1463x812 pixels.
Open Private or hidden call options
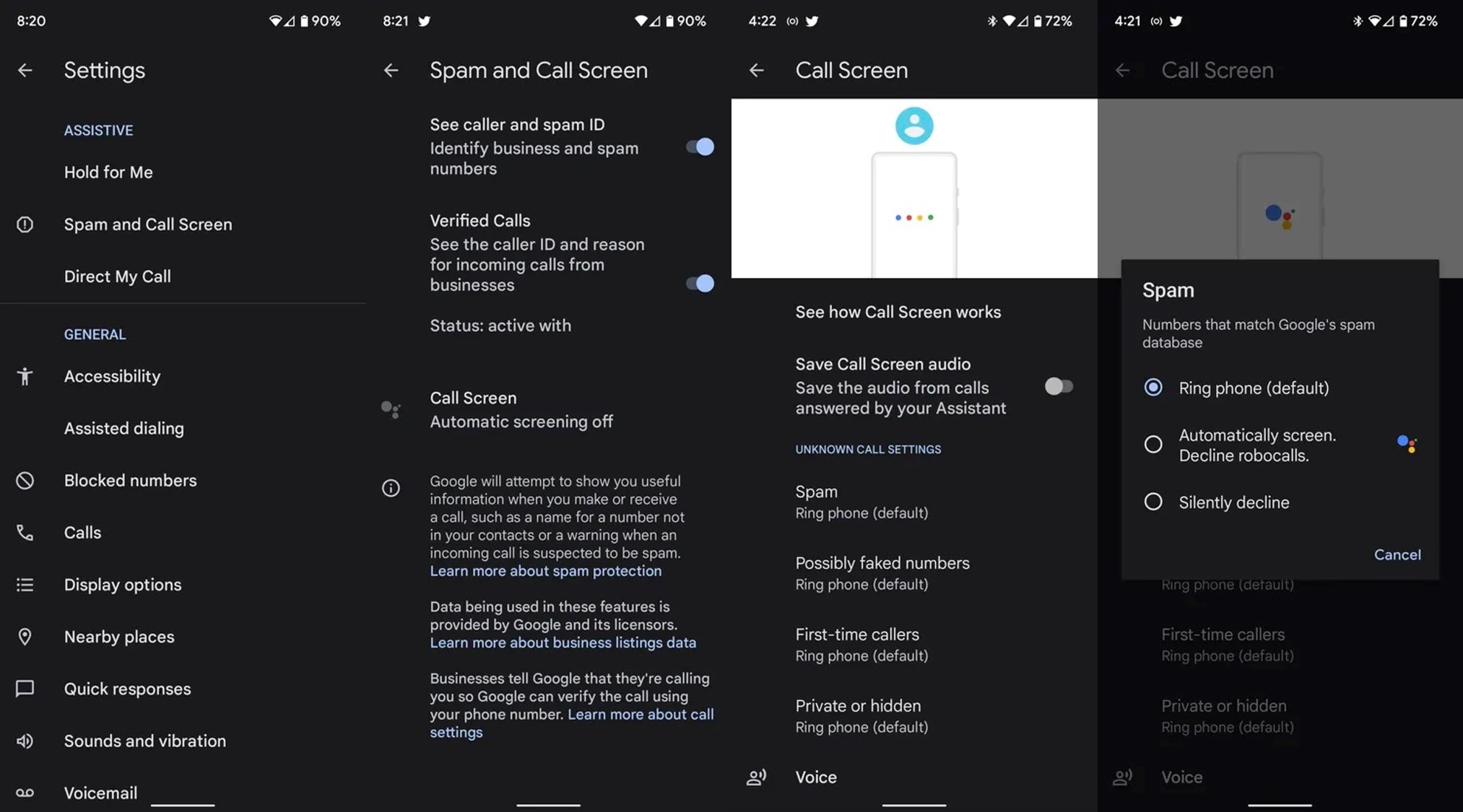(862, 715)
